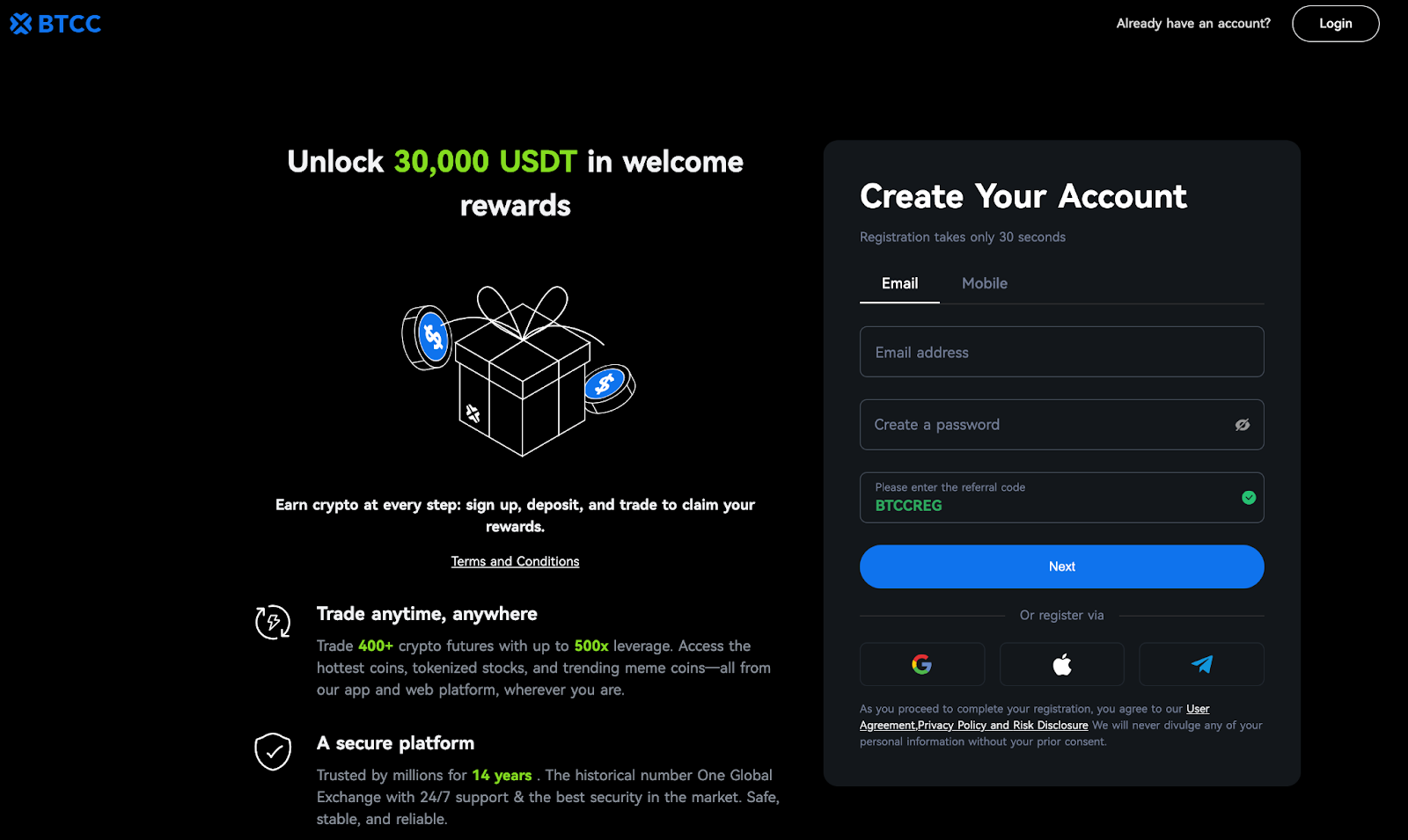Click the BTCC logo in the header

[x=55, y=24]
